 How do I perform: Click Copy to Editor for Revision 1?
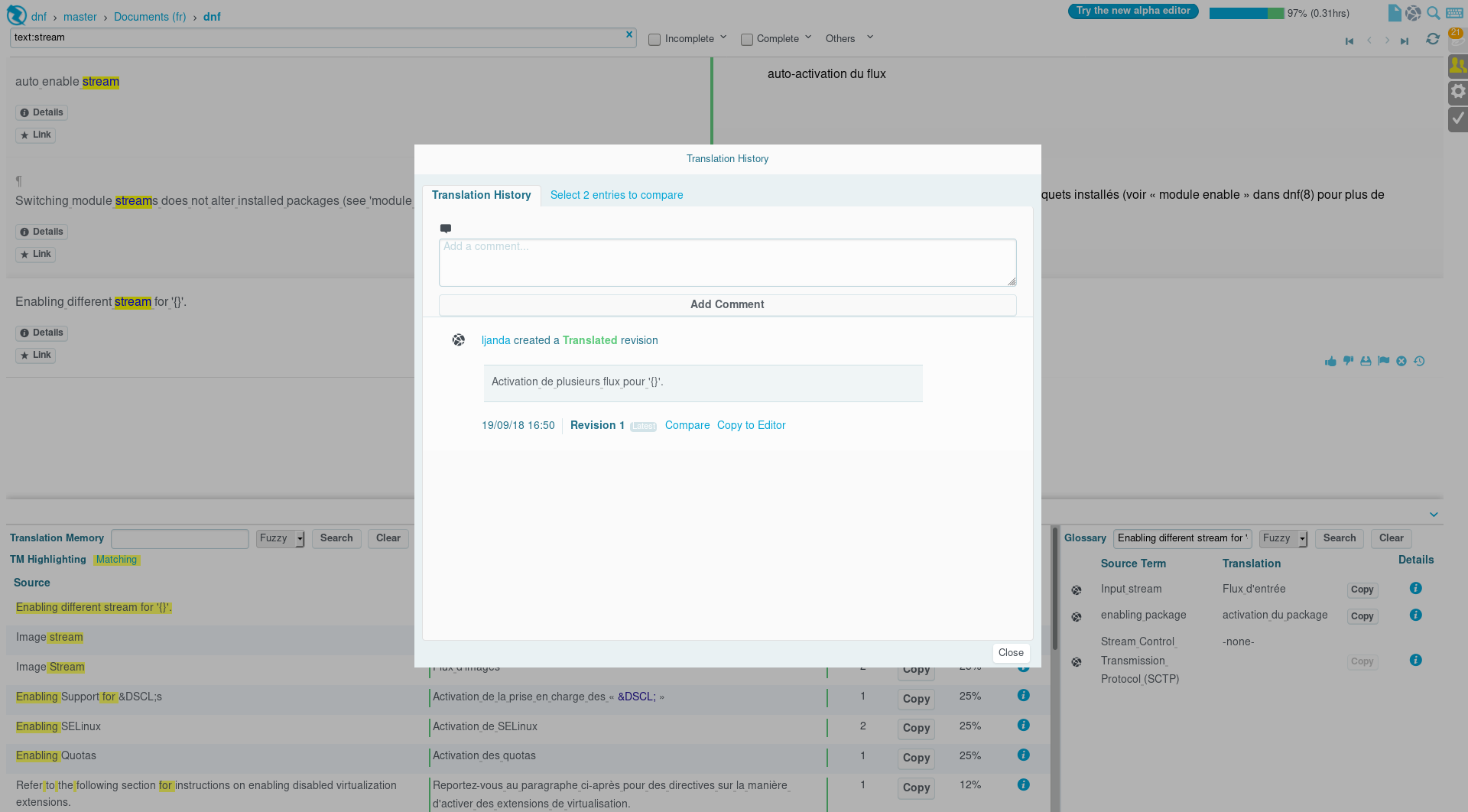pyautogui.click(x=752, y=425)
